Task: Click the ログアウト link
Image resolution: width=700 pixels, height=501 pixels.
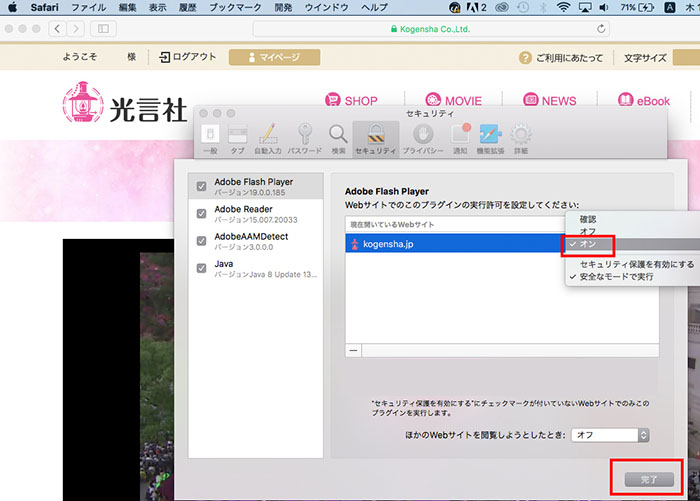Action: 188,57
